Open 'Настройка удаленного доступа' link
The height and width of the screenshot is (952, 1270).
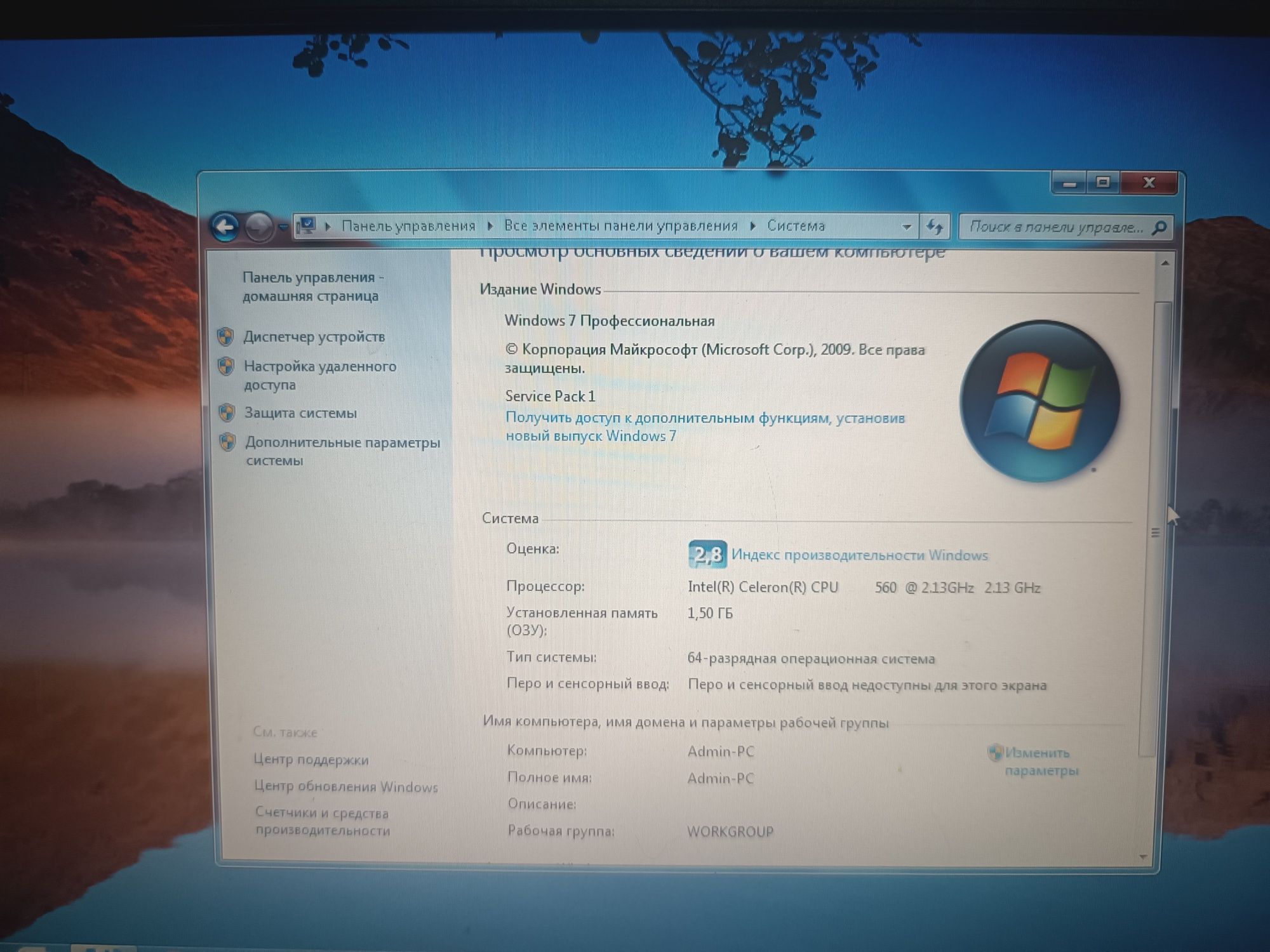tap(320, 375)
